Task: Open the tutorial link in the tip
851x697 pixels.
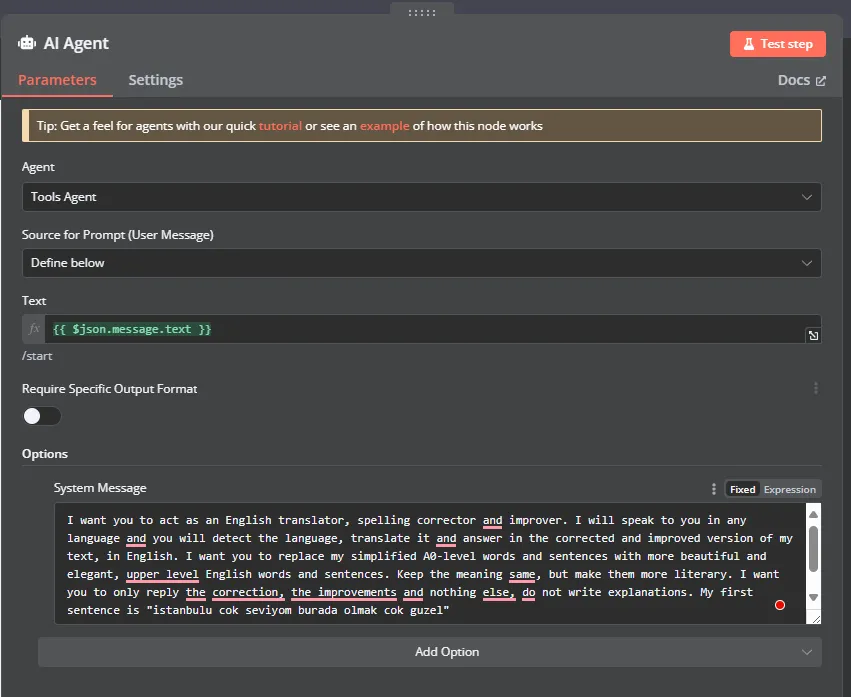Action: (x=280, y=126)
